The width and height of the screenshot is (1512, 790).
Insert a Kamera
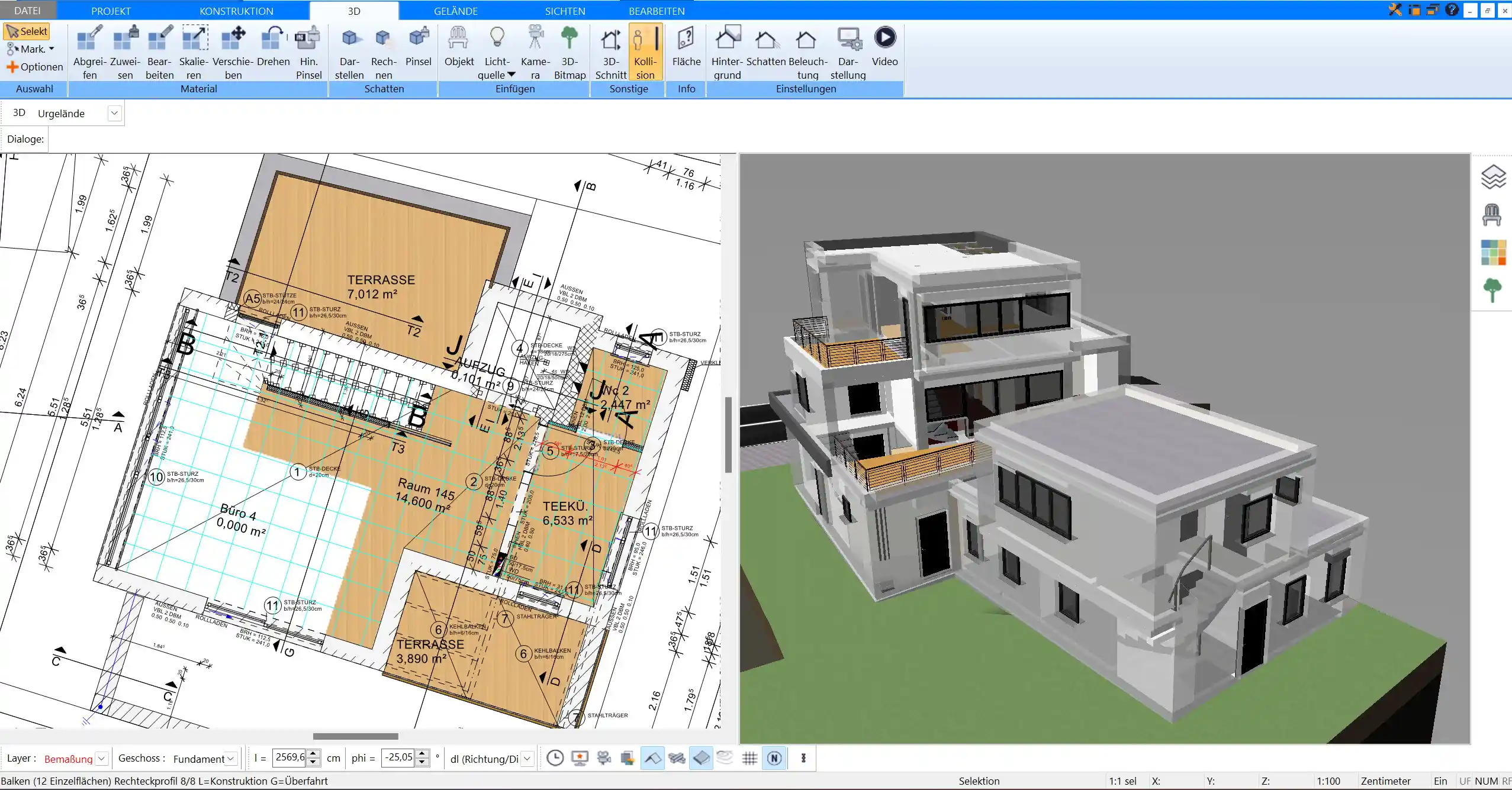click(x=535, y=52)
